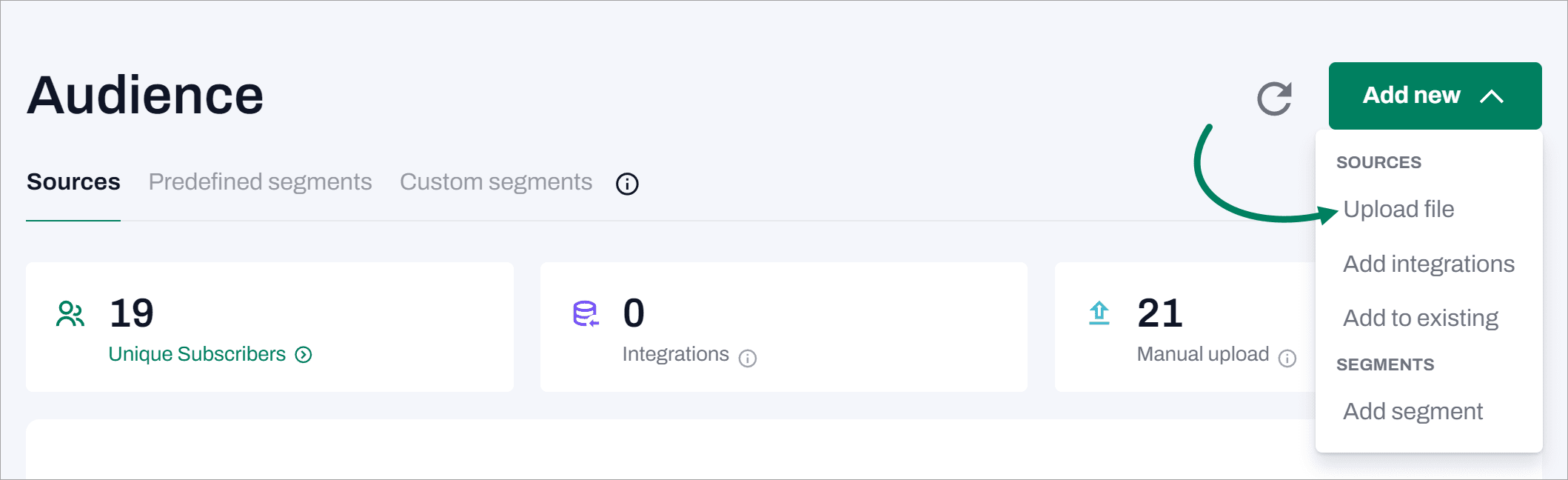Open the Unique Subscribers link
Image resolution: width=1568 pixels, height=480 pixels.
197,355
